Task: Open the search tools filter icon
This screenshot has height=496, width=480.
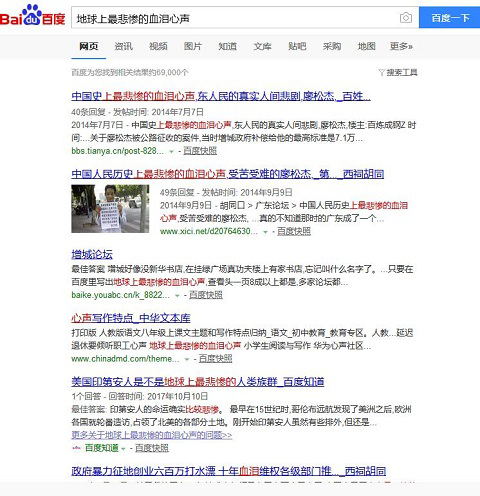Action: click(x=382, y=72)
